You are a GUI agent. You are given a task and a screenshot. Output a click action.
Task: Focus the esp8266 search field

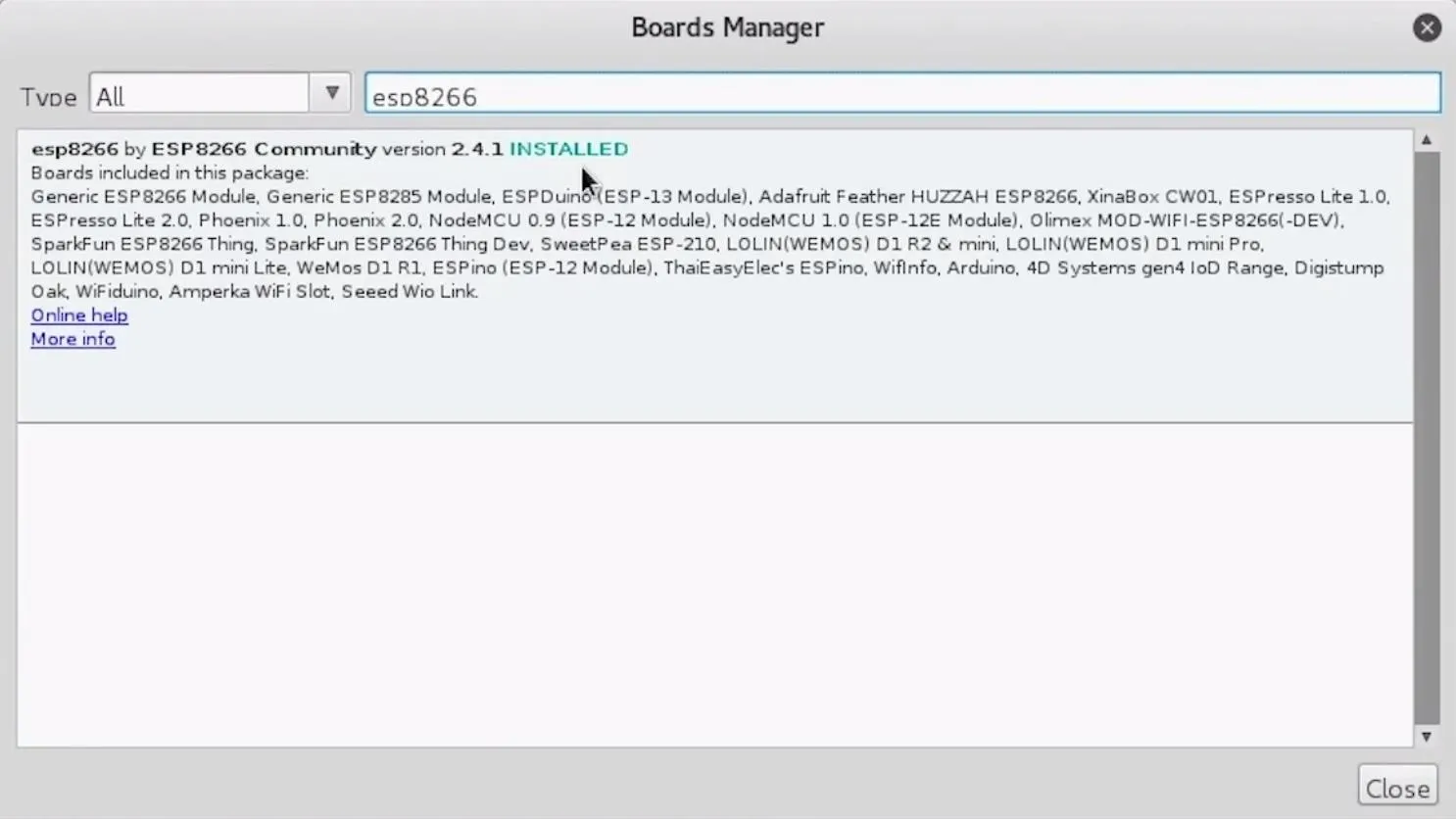[902, 93]
